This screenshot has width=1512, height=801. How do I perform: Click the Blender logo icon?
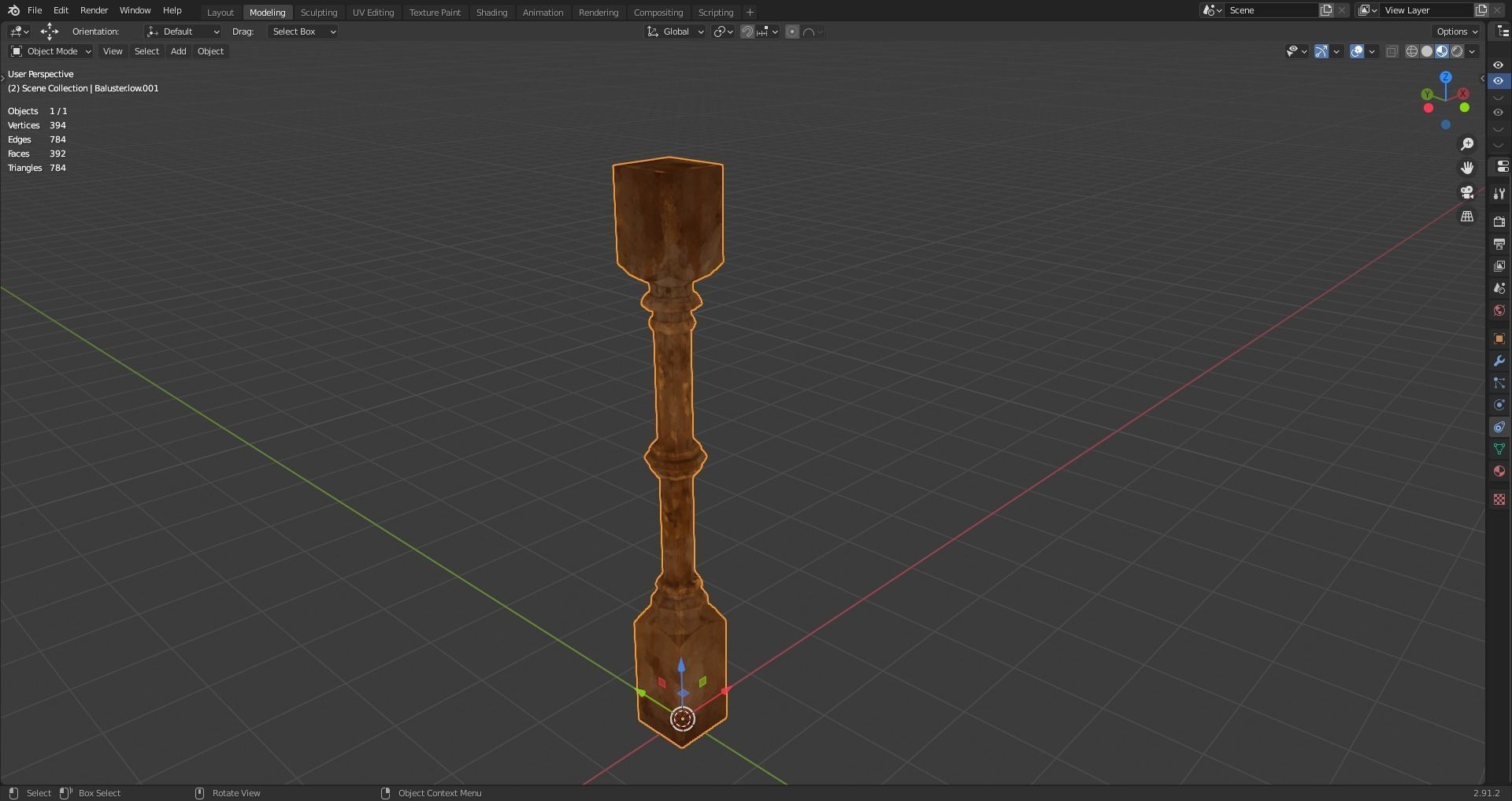13,10
